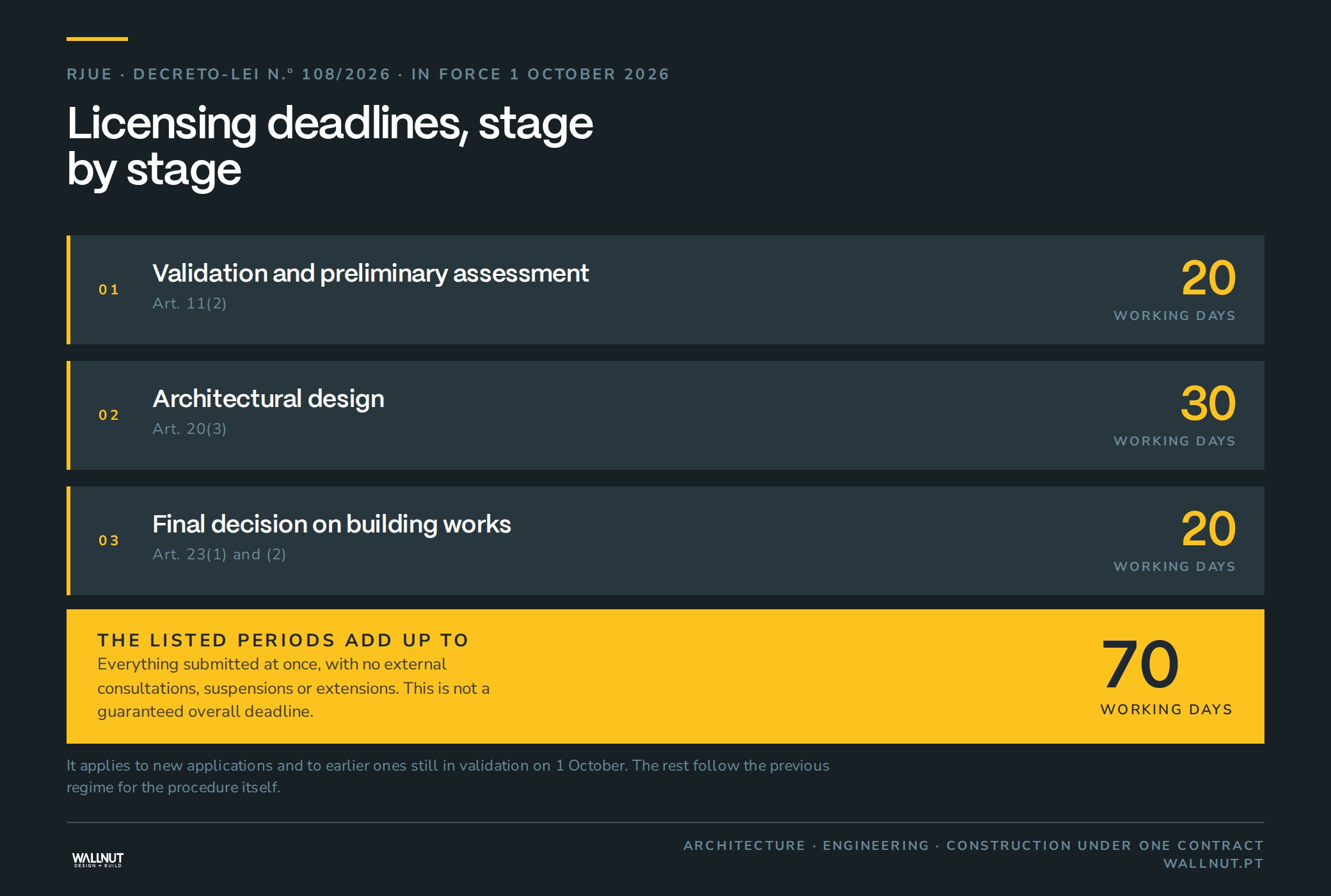Click 'THE LISTED PERIODS ADD UP TO' label
The image size is (1331, 896).
pyautogui.click(x=283, y=640)
